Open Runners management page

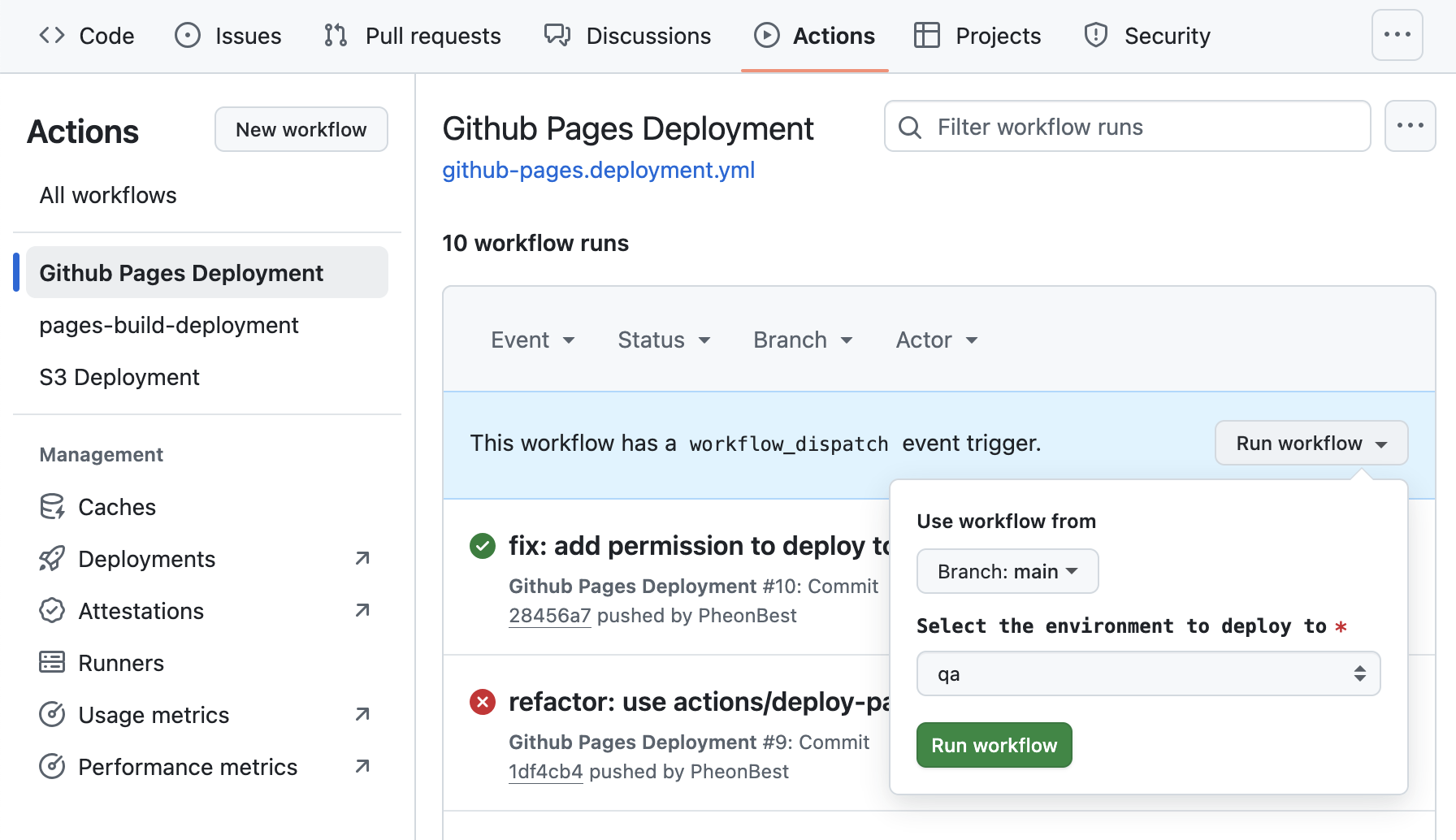tap(121, 663)
